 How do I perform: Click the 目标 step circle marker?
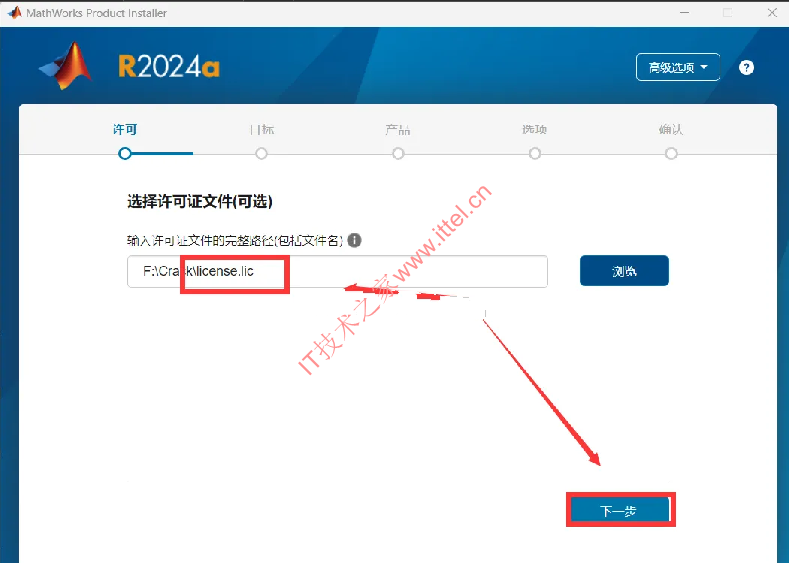click(261, 153)
